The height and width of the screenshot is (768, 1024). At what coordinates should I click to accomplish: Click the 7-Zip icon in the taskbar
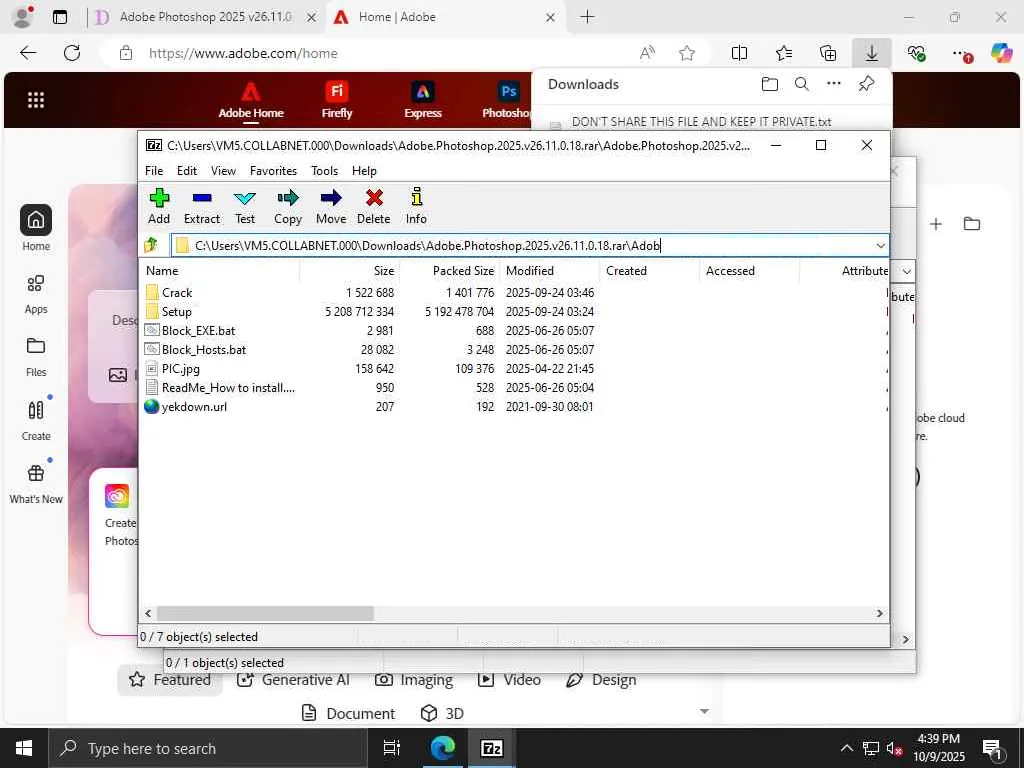[x=492, y=748]
